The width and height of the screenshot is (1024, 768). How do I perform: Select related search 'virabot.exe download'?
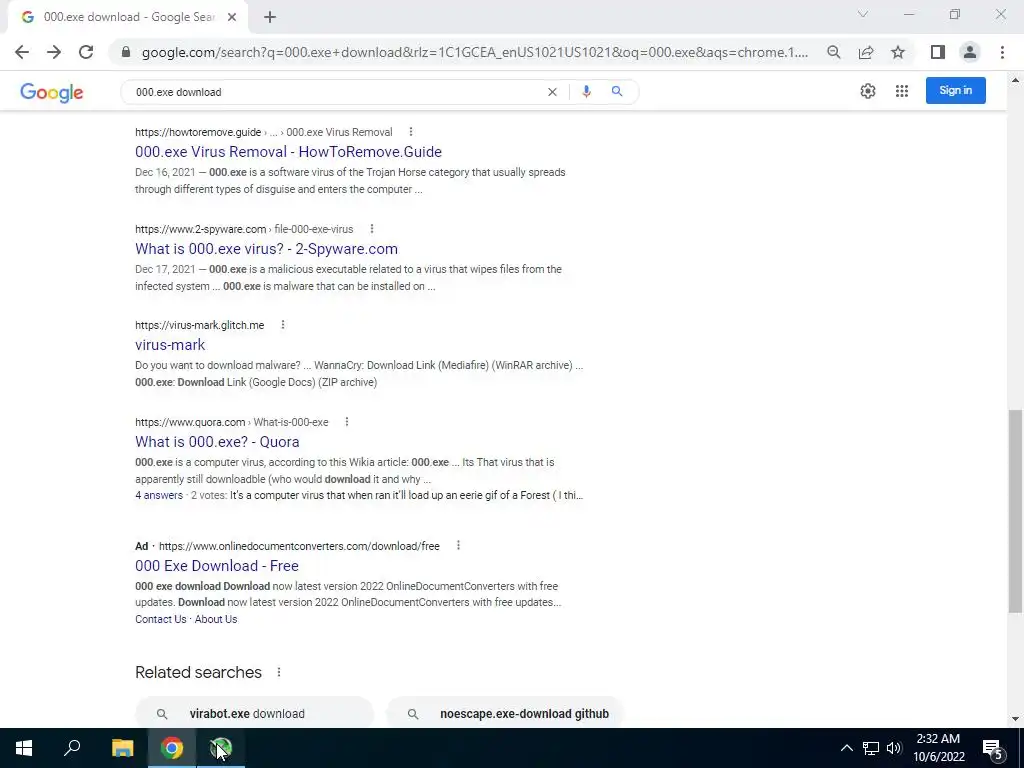coord(254,713)
